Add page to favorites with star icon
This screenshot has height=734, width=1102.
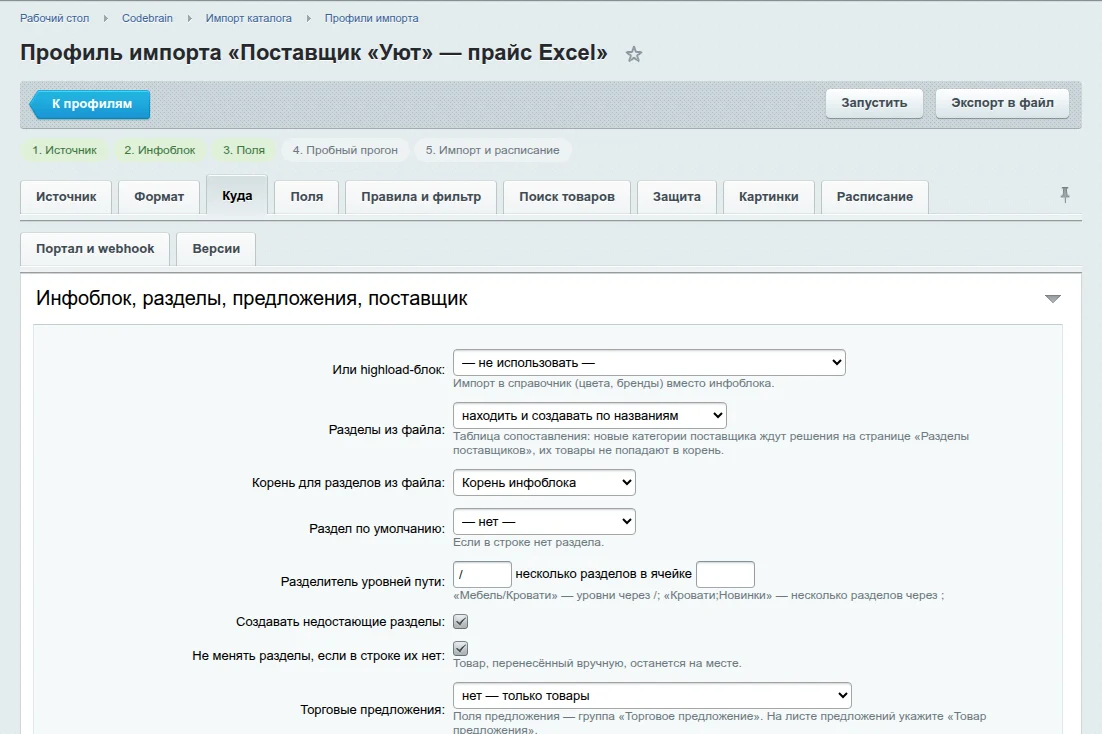click(634, 54)
